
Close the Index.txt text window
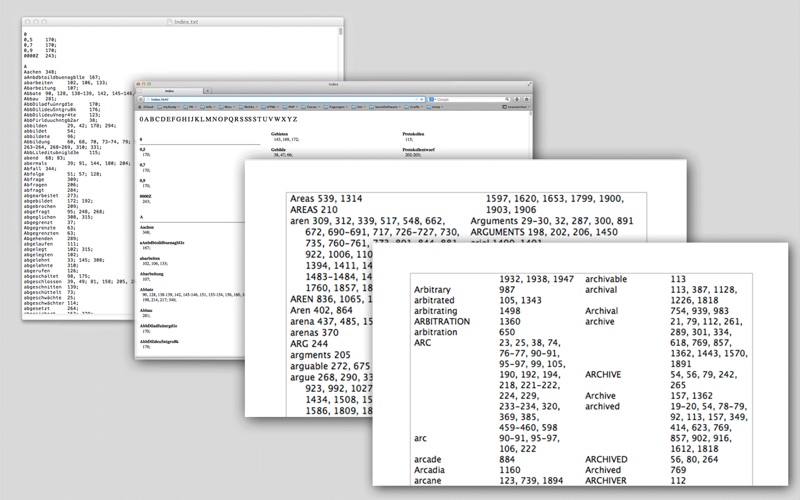coord(28,22)
